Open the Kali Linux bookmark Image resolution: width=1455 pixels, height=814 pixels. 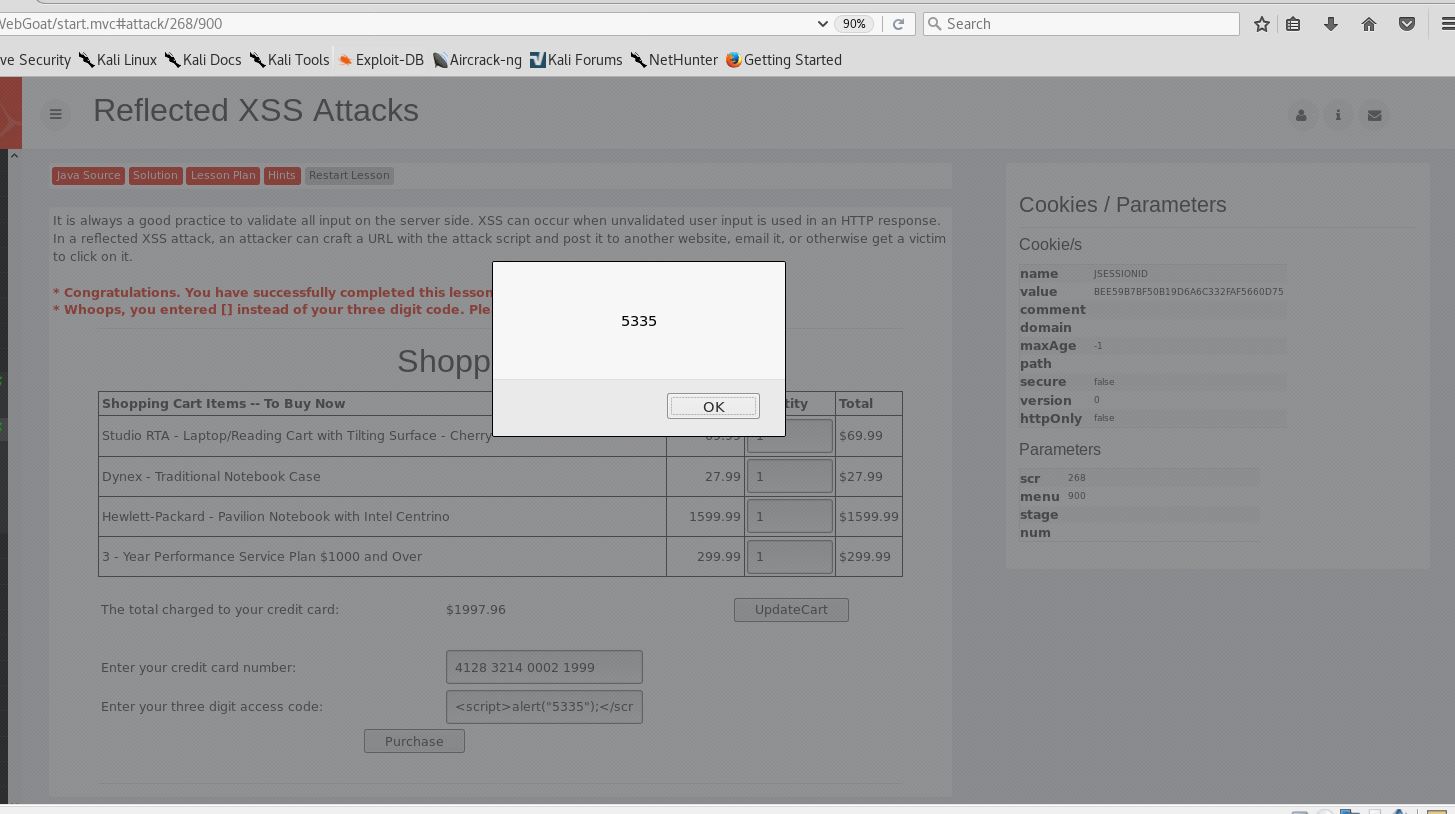pyautogui.click(x=118, y=60)
